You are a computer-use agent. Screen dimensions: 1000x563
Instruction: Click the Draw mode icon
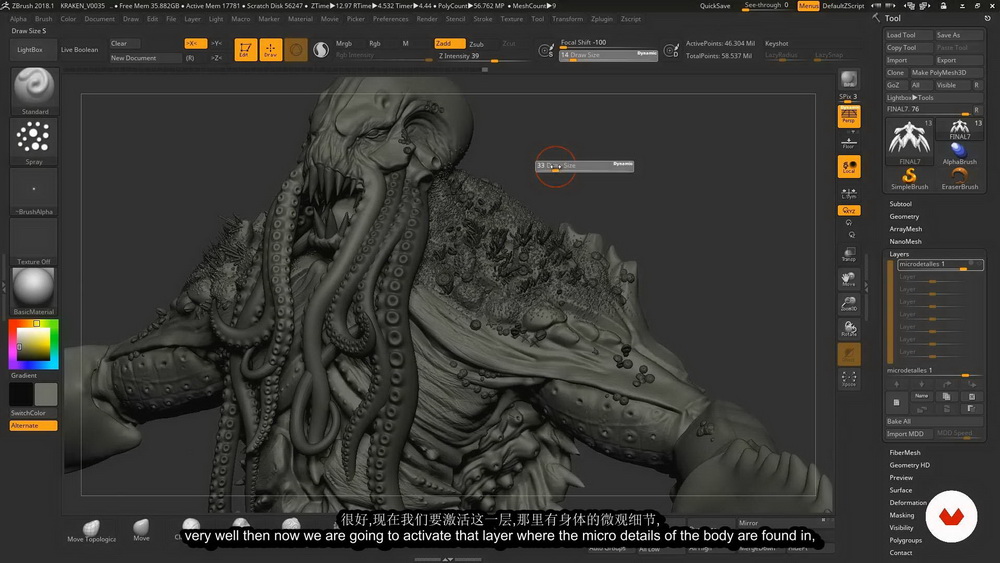tap(270, 50)
